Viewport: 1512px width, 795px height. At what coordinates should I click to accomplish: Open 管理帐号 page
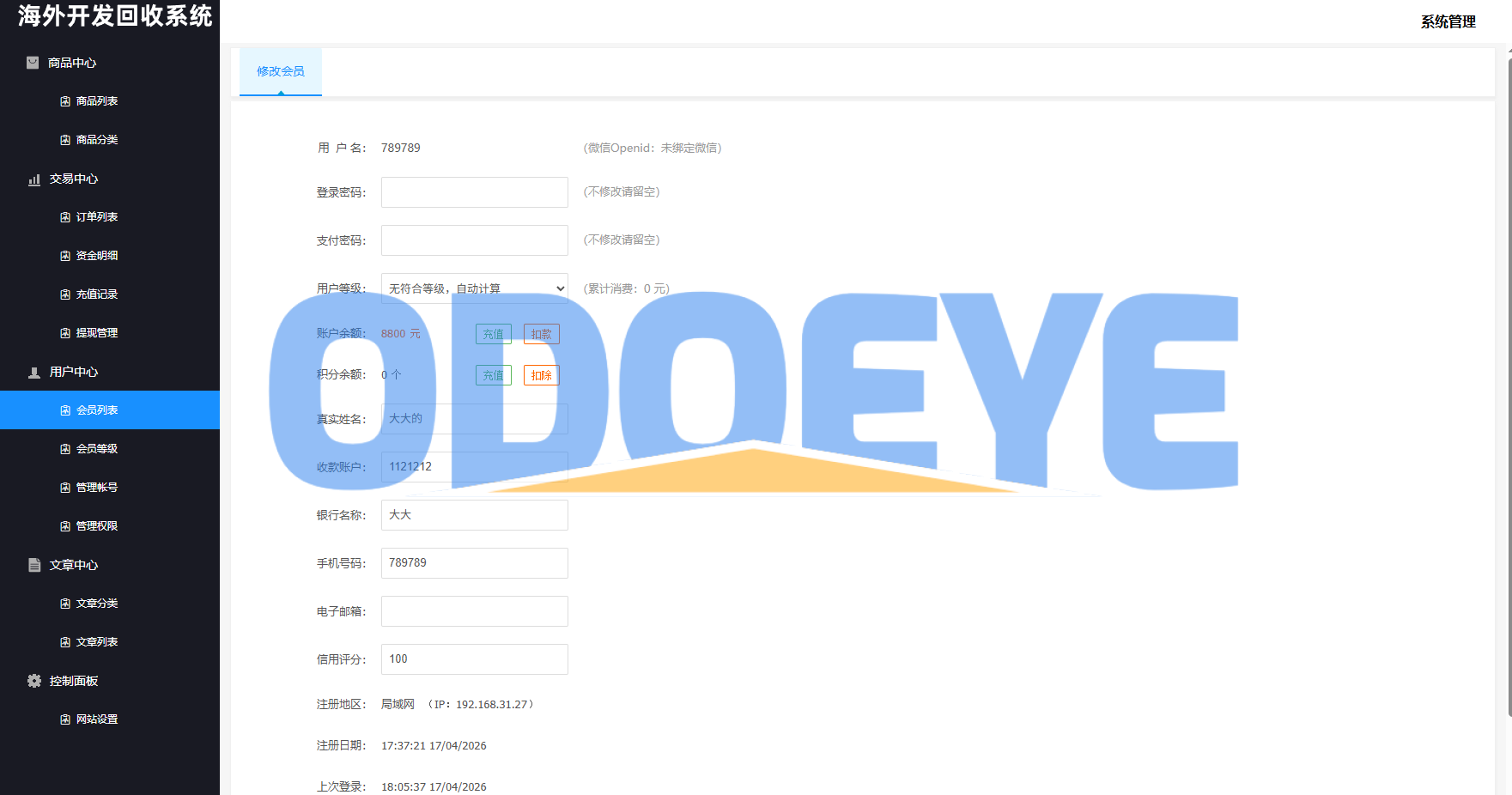[x=110, y=488]
